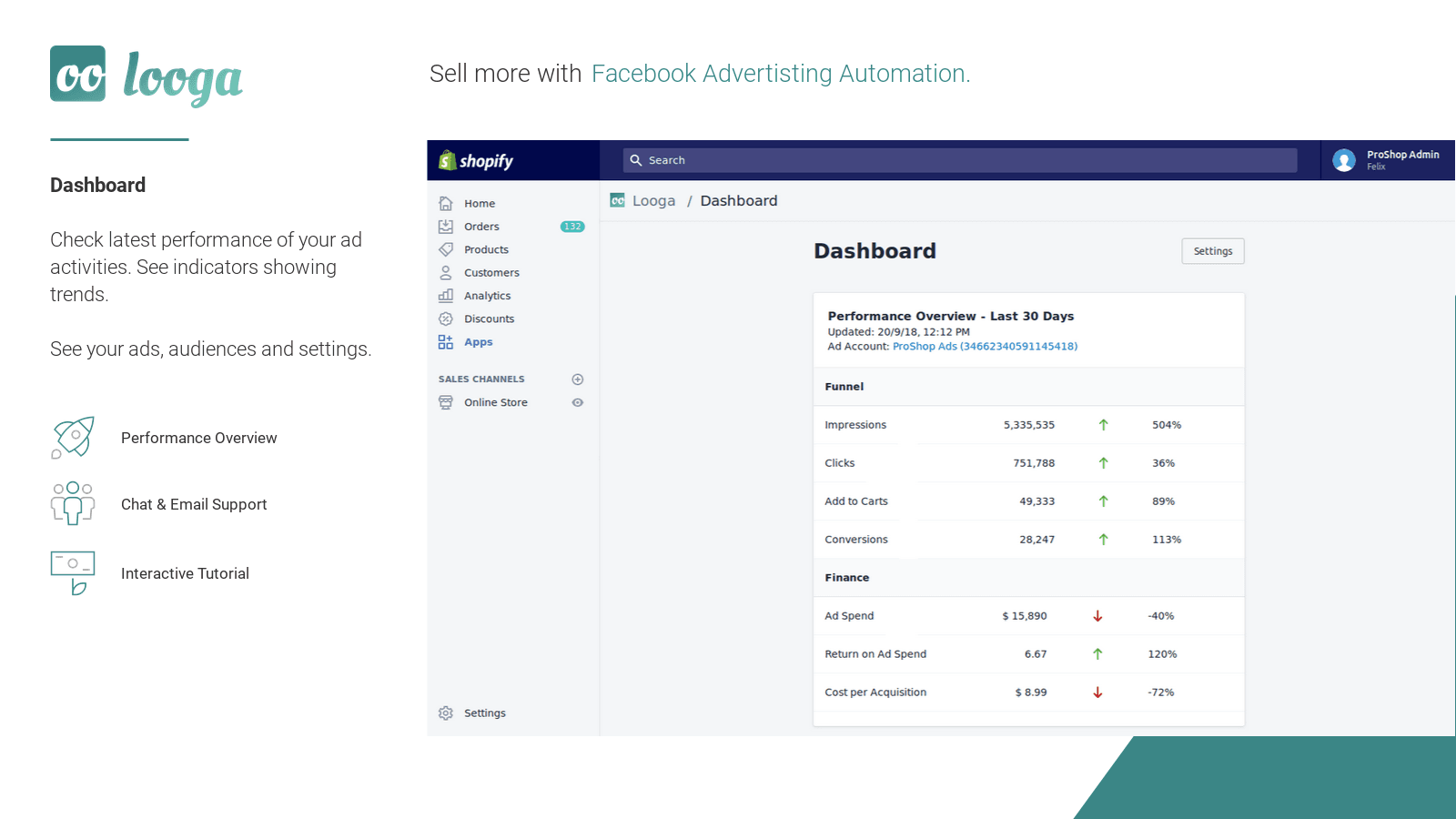Expand Sales Channels with the plus icon
The width and height of the screenshot is (1456, 819).
[x=577, y=379]
